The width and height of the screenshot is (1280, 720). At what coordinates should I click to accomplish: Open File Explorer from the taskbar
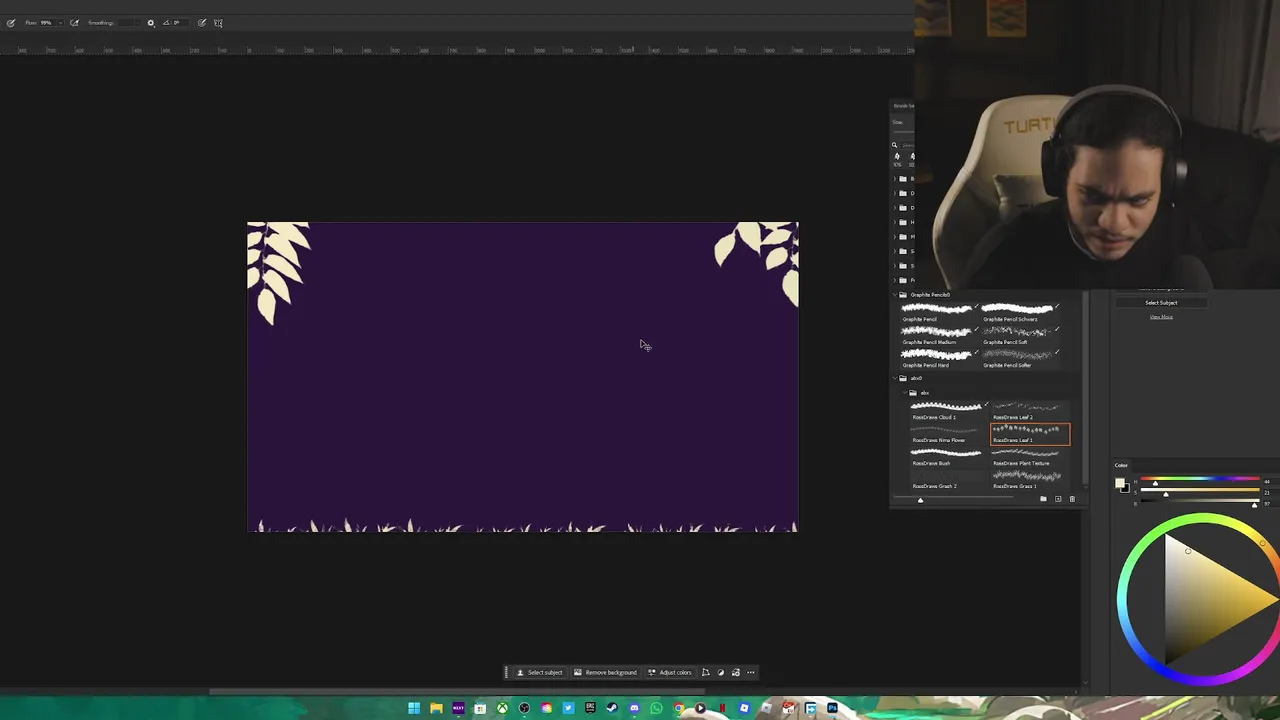[x=436, y=708]
